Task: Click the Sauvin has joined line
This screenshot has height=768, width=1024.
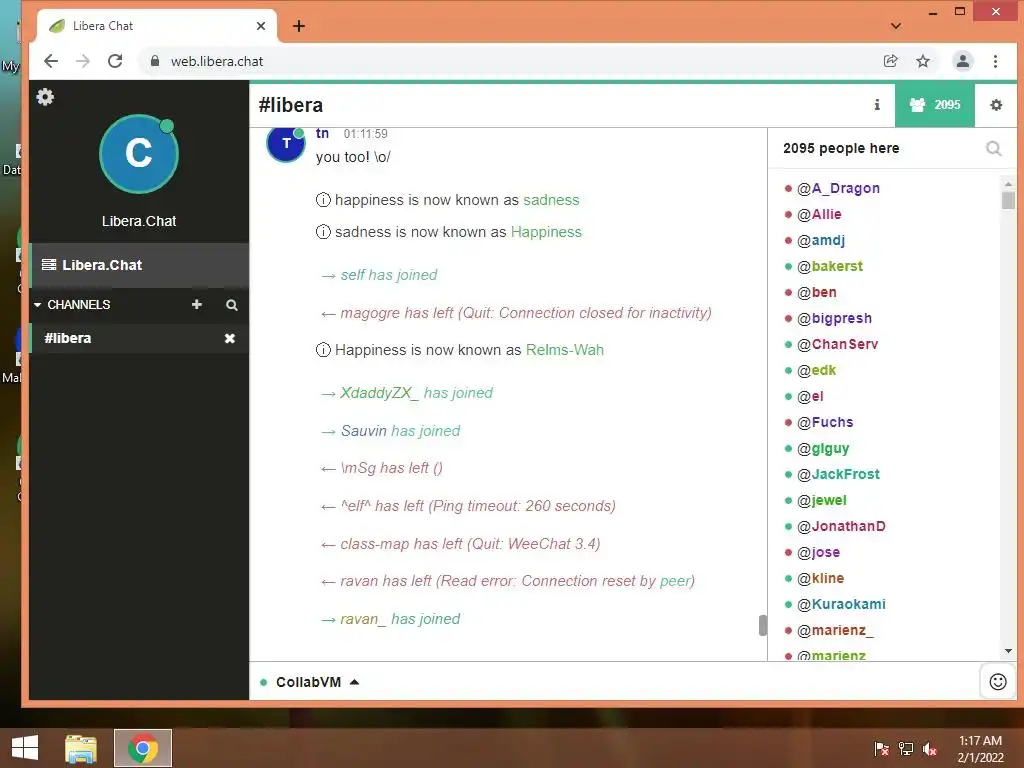Action: click(x=391, y=431)
